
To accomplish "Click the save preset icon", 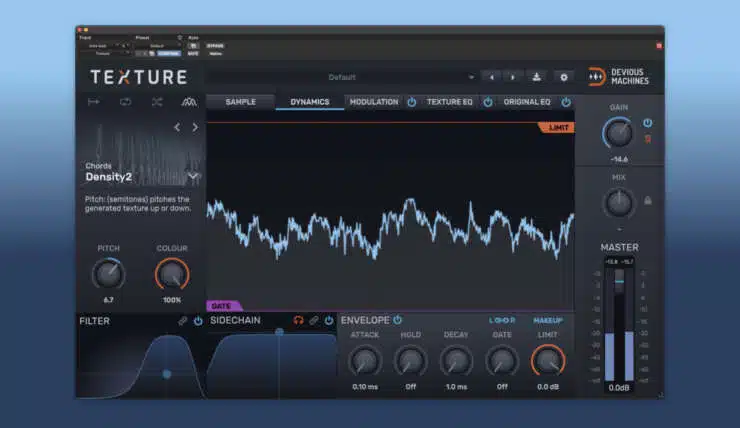I will pos(537,77).
